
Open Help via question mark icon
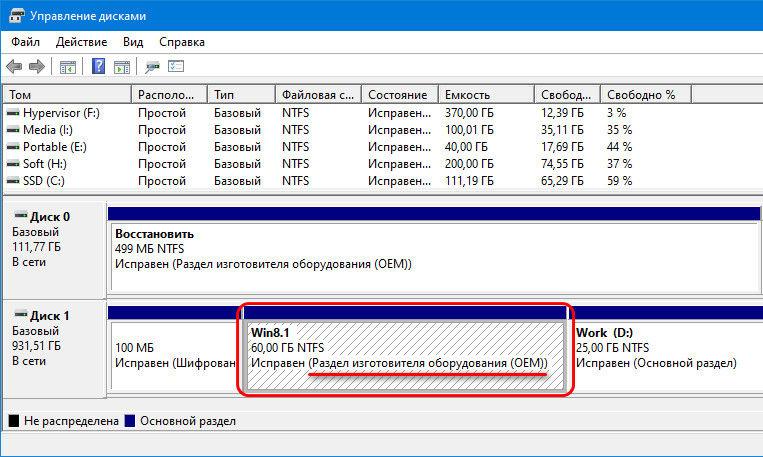[98, 66]
